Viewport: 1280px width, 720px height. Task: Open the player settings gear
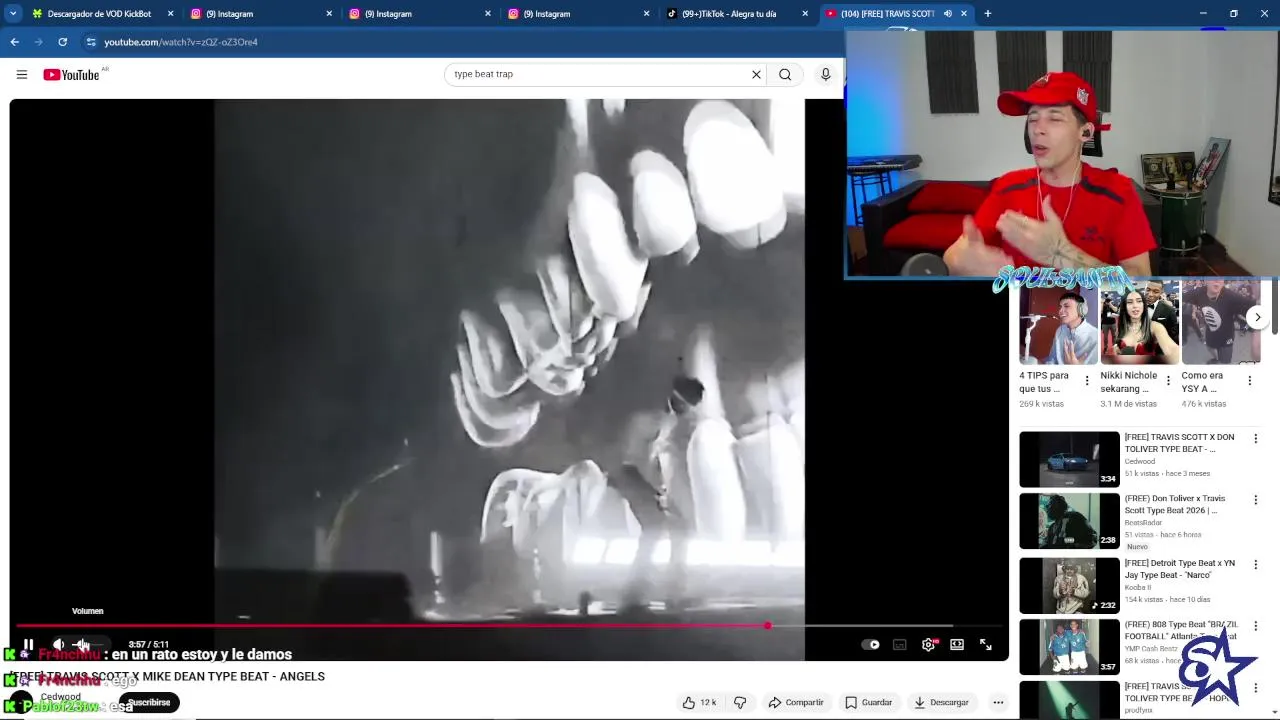[x=928, y=645]
